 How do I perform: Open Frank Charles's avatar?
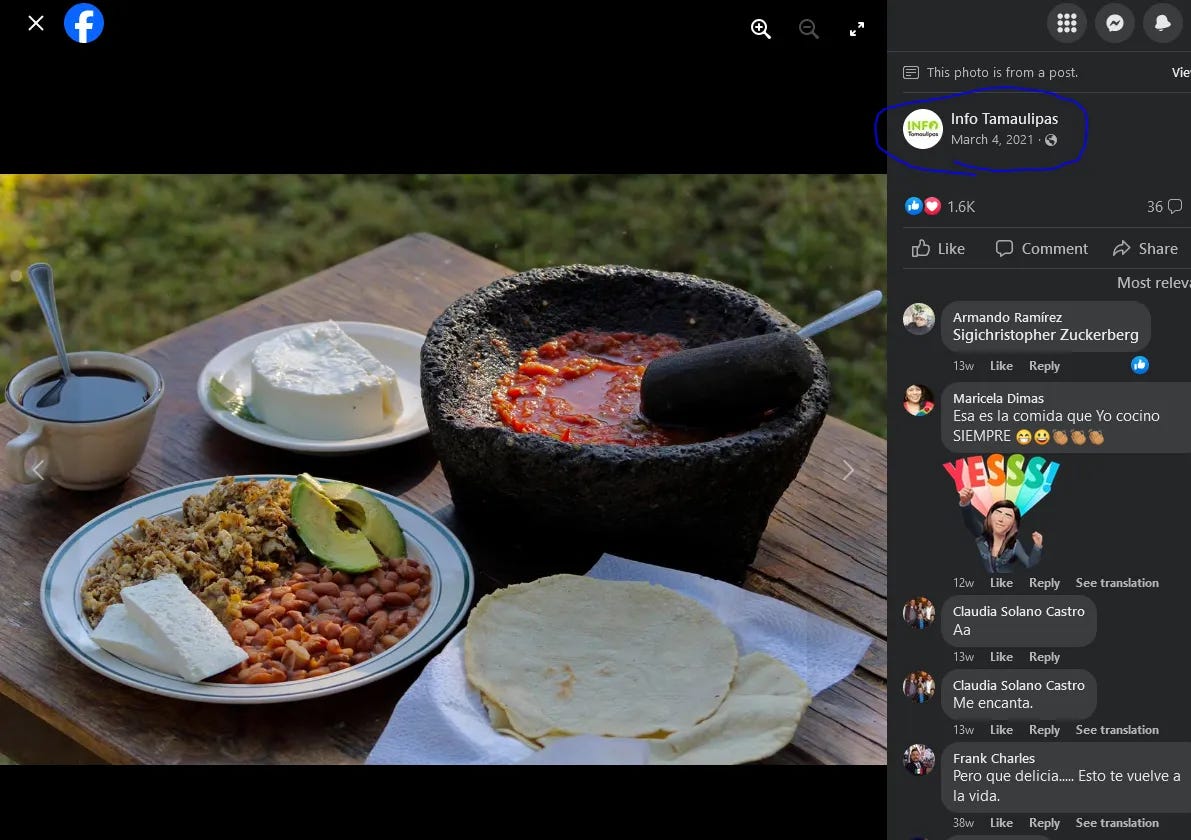coord(918,759)
